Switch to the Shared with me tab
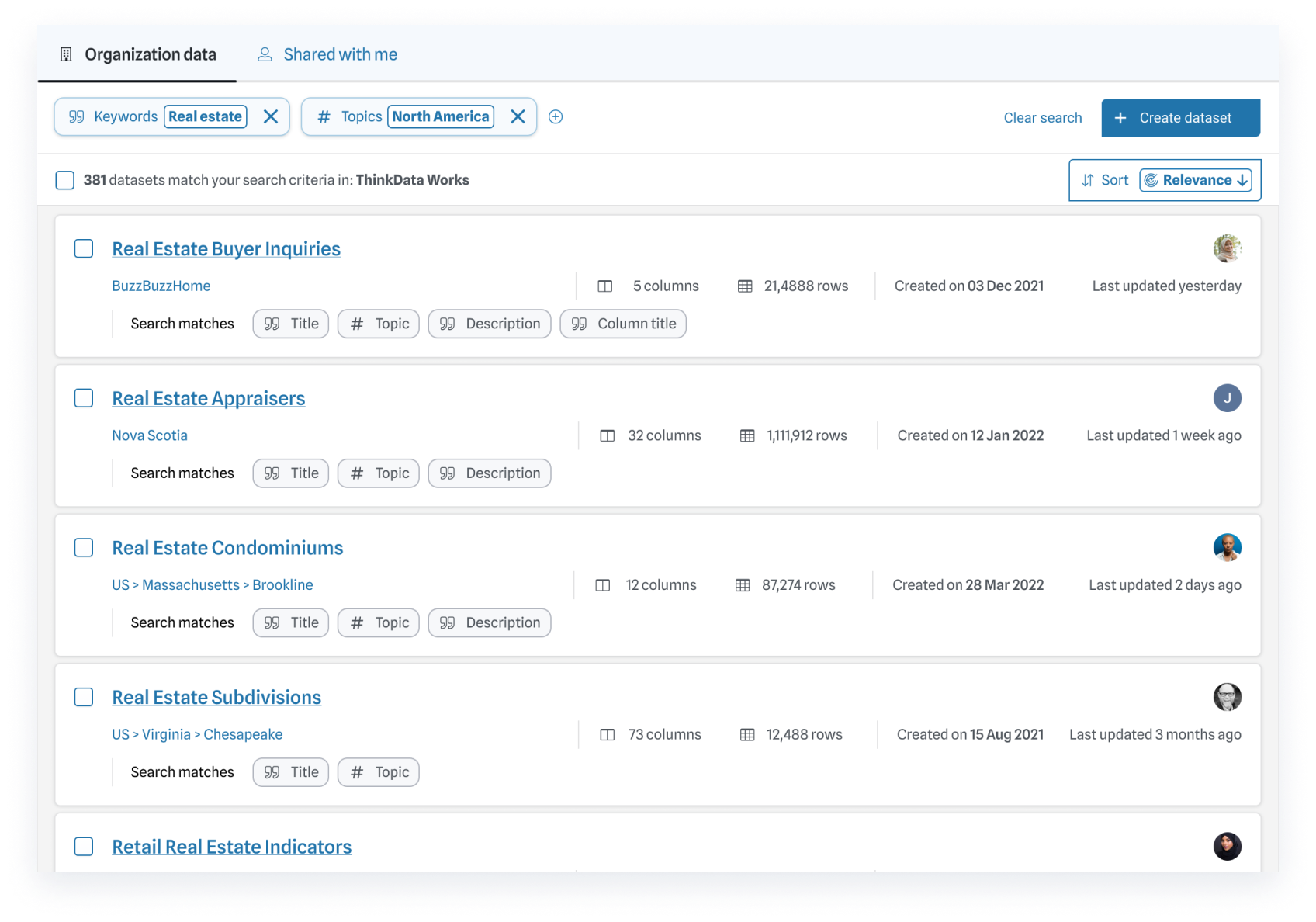This screenshot has height=922, width=1316. click(x=340, y=54)
